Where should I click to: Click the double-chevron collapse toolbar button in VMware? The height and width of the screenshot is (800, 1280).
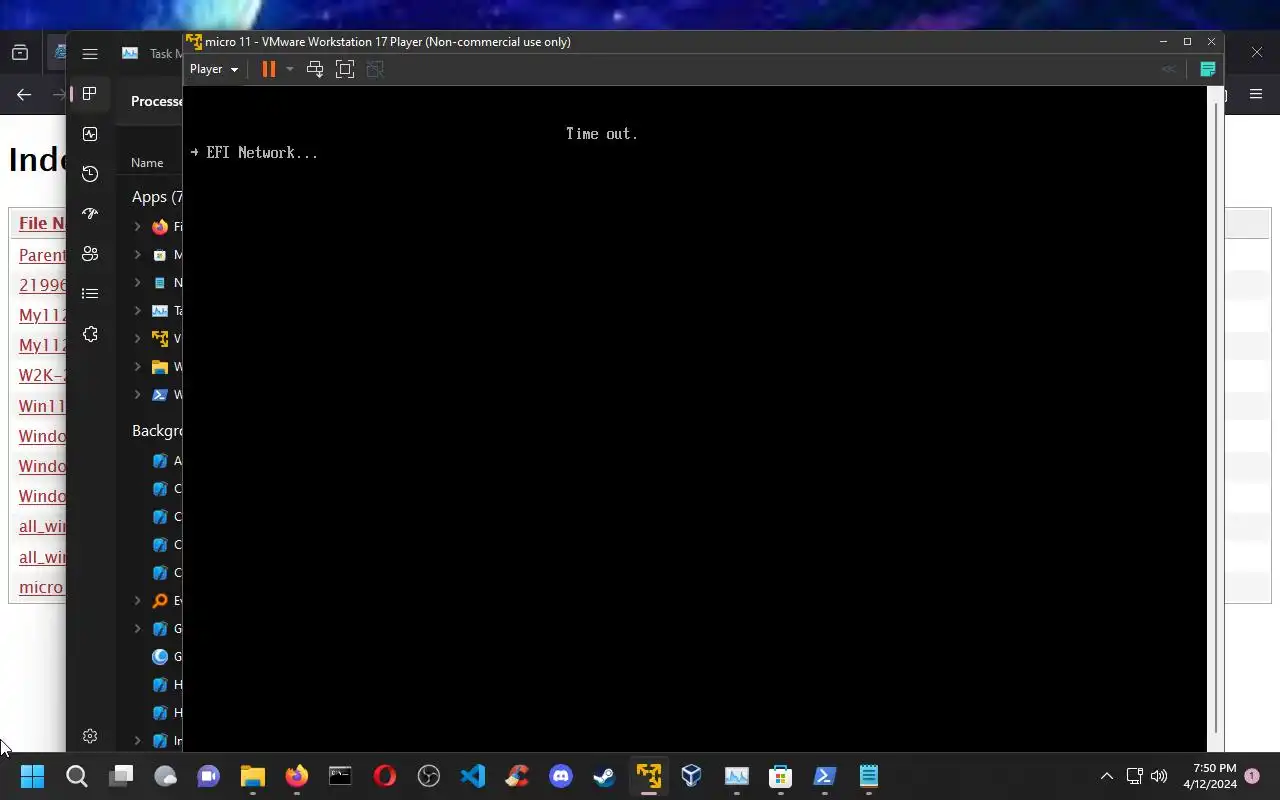[x=1168, y=69]
